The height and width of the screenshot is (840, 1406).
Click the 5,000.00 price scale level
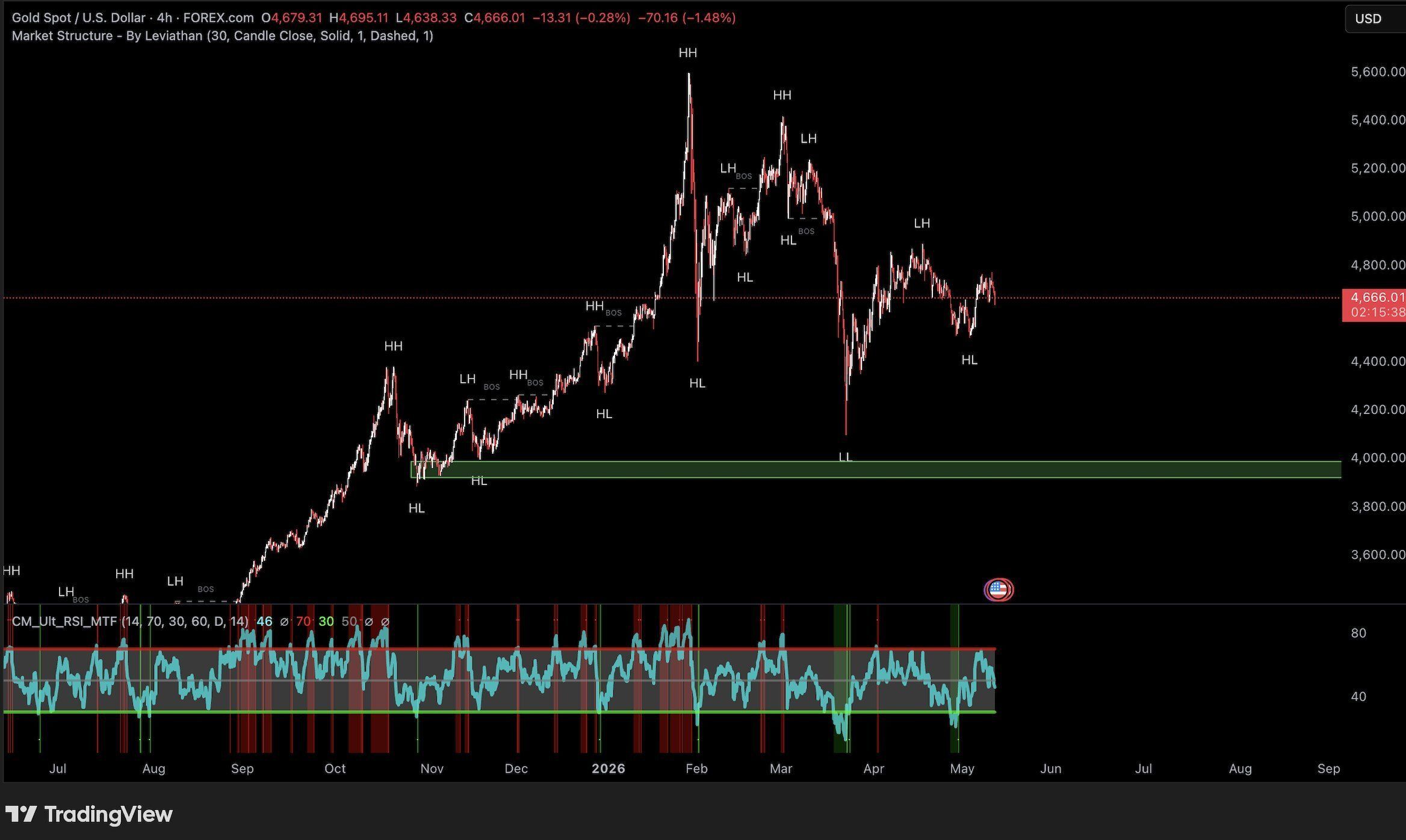pyautogui.click(x=1378, y=216)
